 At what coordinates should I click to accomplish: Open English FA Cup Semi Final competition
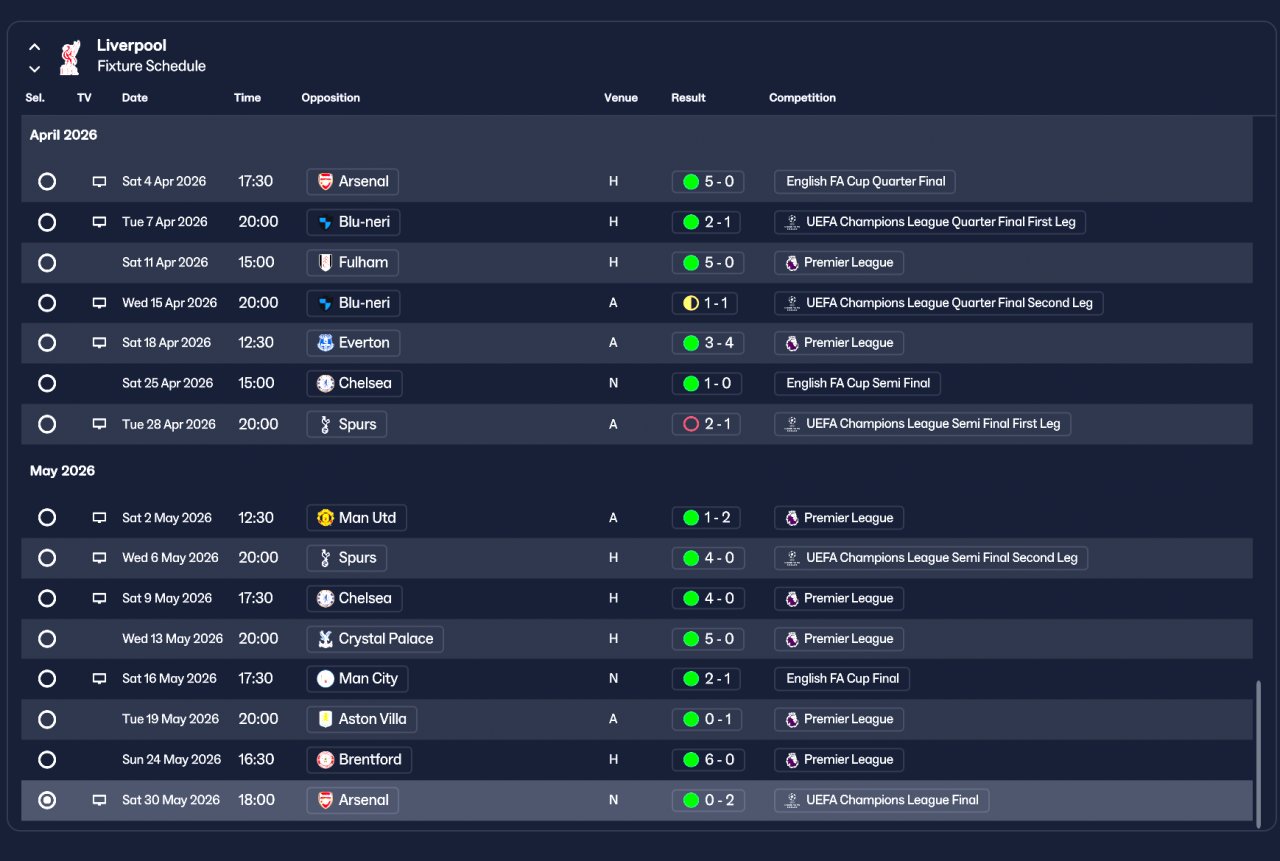[858, 383]
